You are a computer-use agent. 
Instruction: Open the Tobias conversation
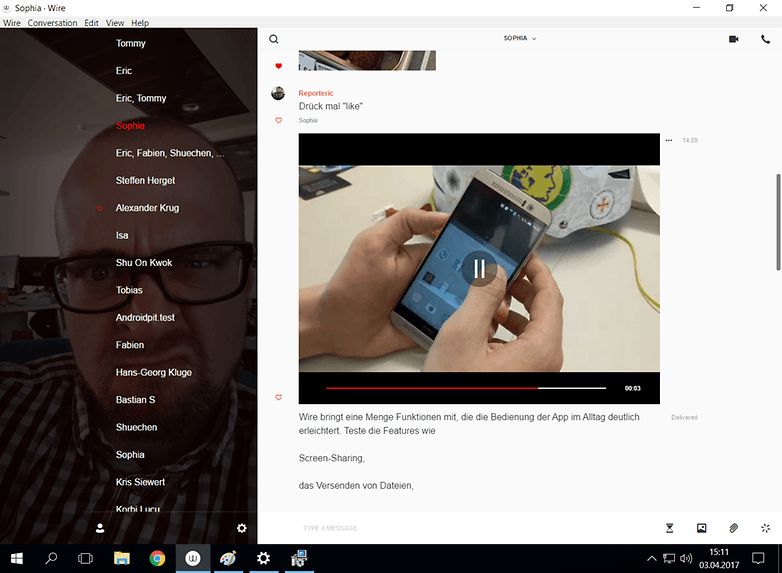click(129, 290)
